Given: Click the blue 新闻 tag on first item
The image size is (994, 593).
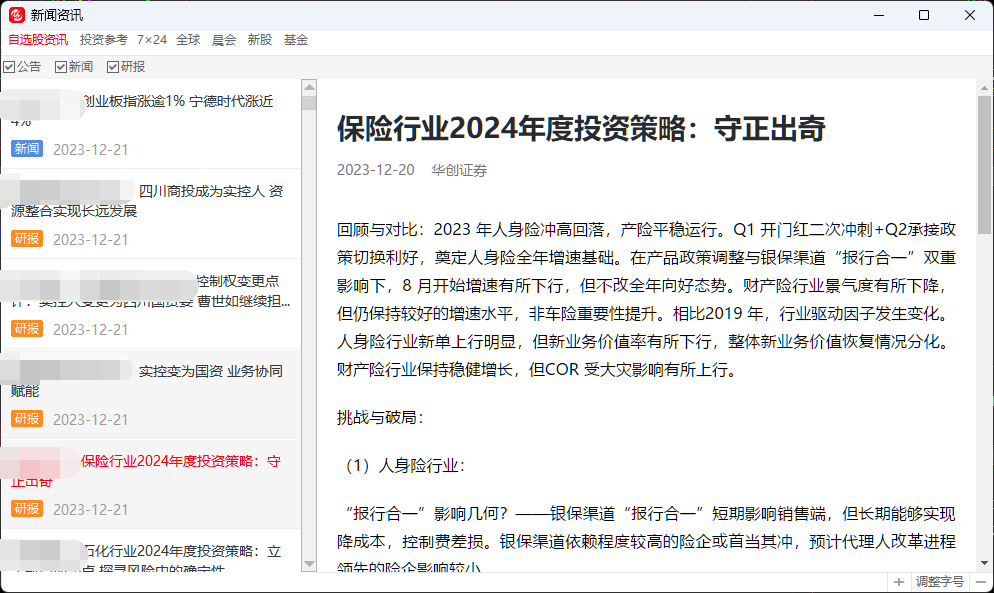Looking at the screenshot, I should [x=27, y=149].
